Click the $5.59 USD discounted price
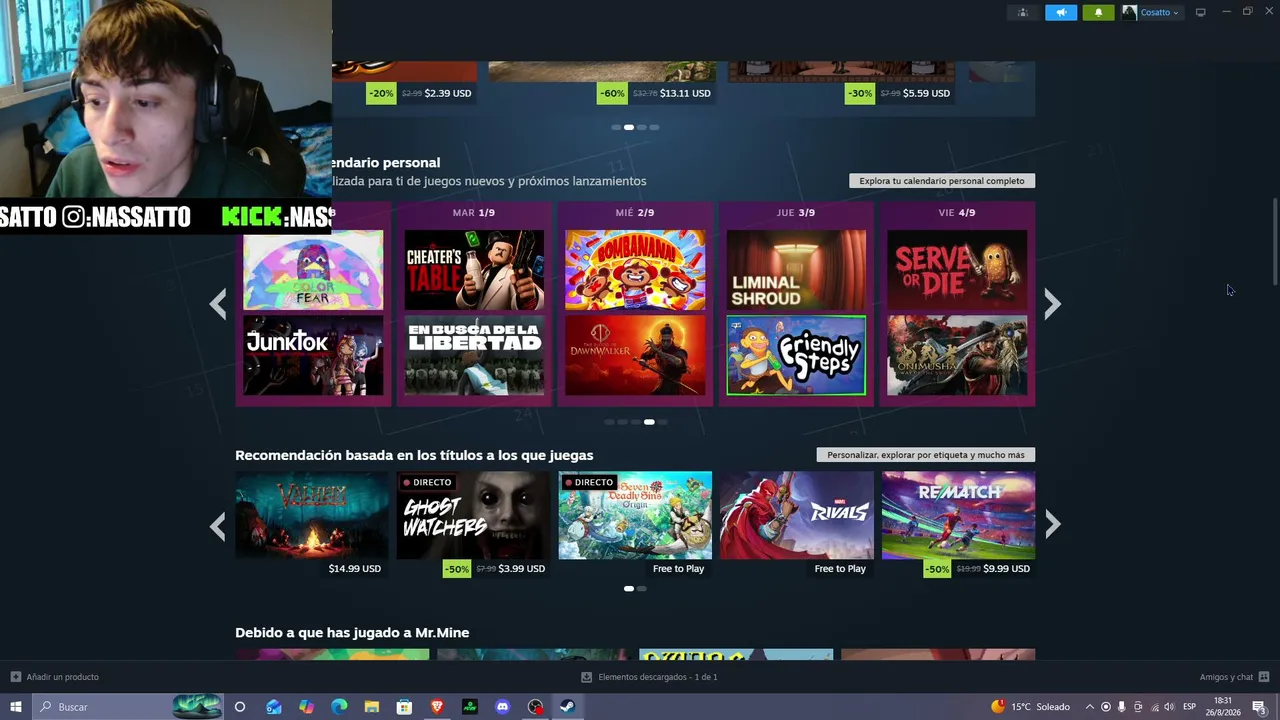1280x720 pixels. click(x=926, y=93)
